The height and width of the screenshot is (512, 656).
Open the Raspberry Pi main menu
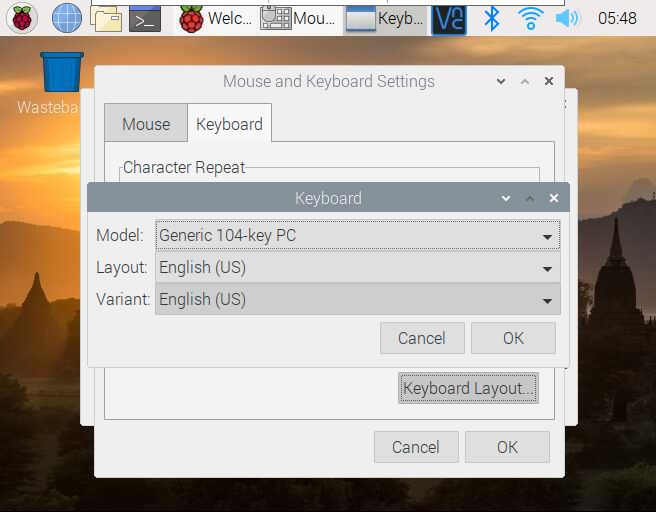click(x=22, y=18)
